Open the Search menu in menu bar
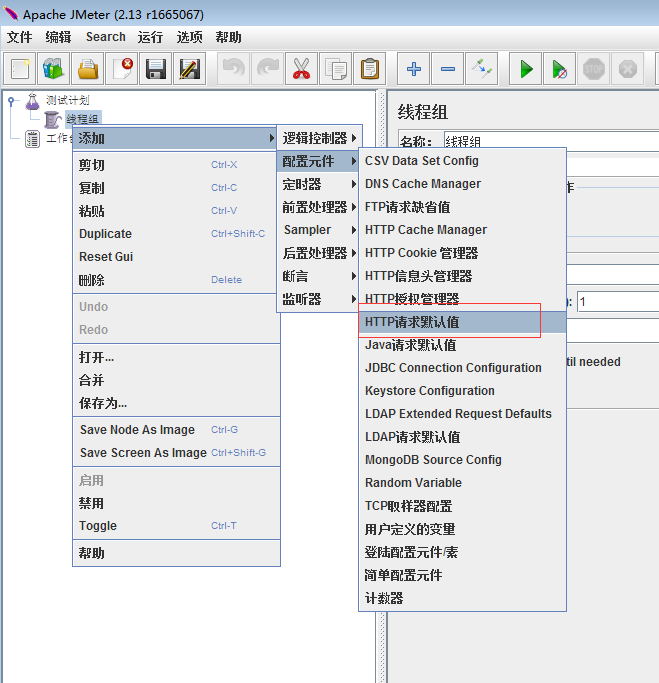659x683 pixels. (105, 37)
